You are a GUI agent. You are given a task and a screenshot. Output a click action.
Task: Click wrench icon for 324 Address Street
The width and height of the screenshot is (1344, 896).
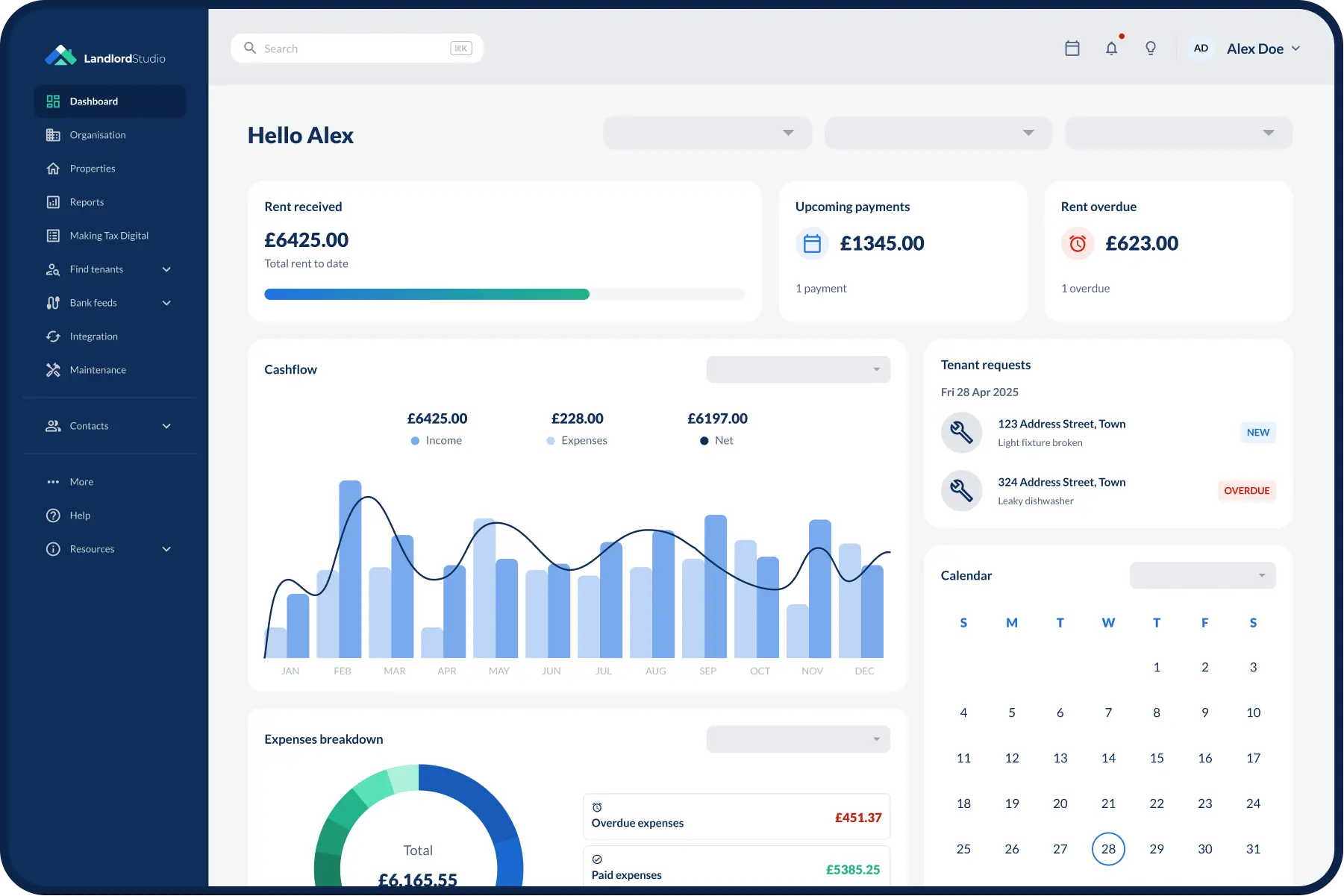[961, 491]
